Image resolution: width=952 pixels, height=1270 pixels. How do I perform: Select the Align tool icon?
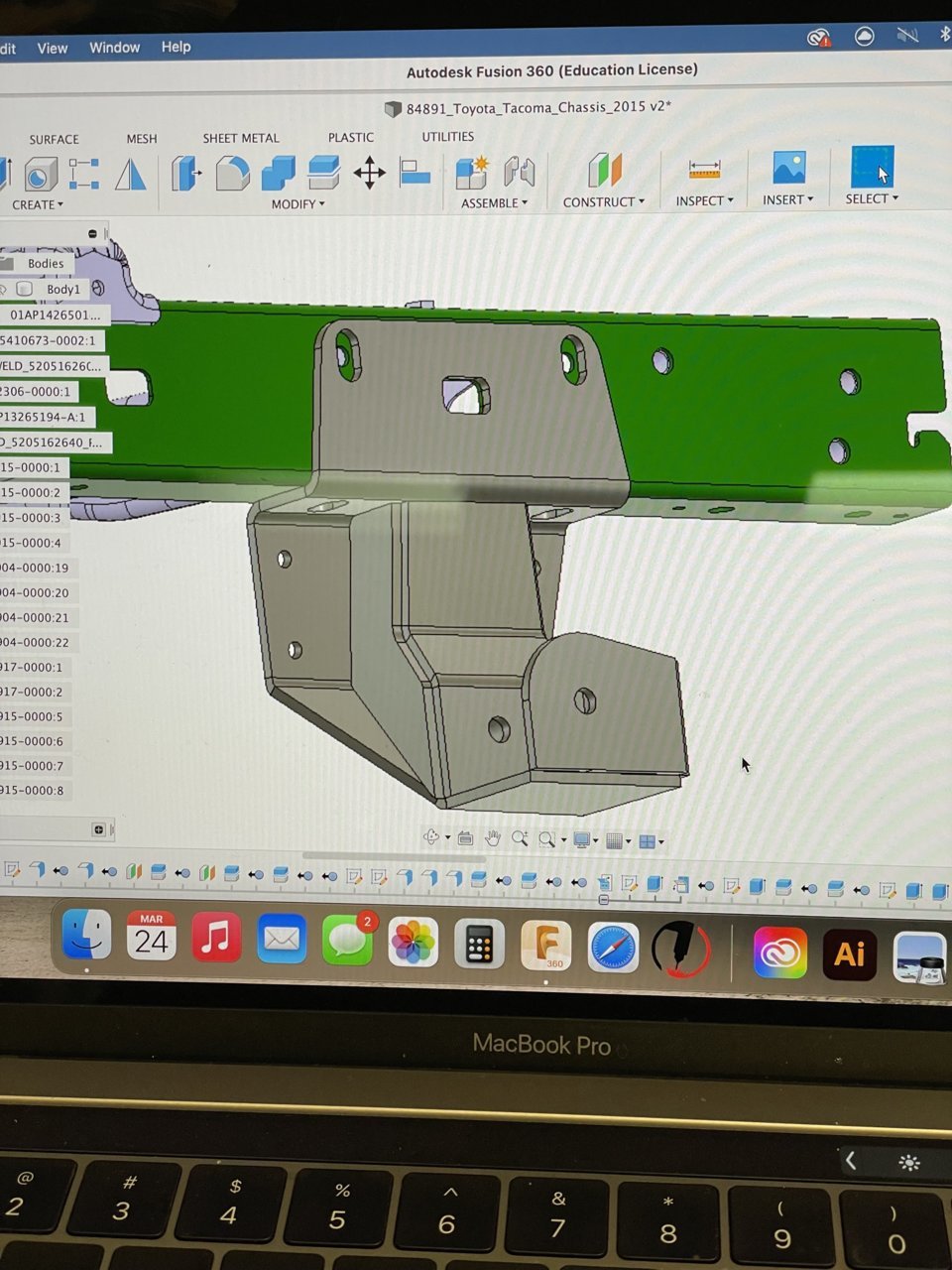tap(415, 173)
